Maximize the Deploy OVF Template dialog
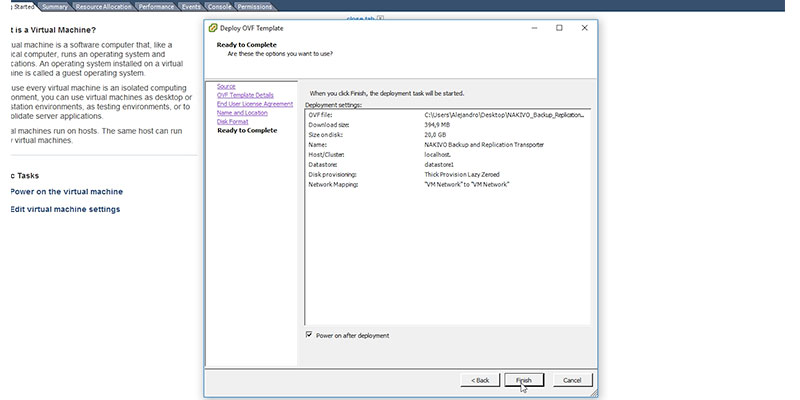 click(x=559, y=28)
